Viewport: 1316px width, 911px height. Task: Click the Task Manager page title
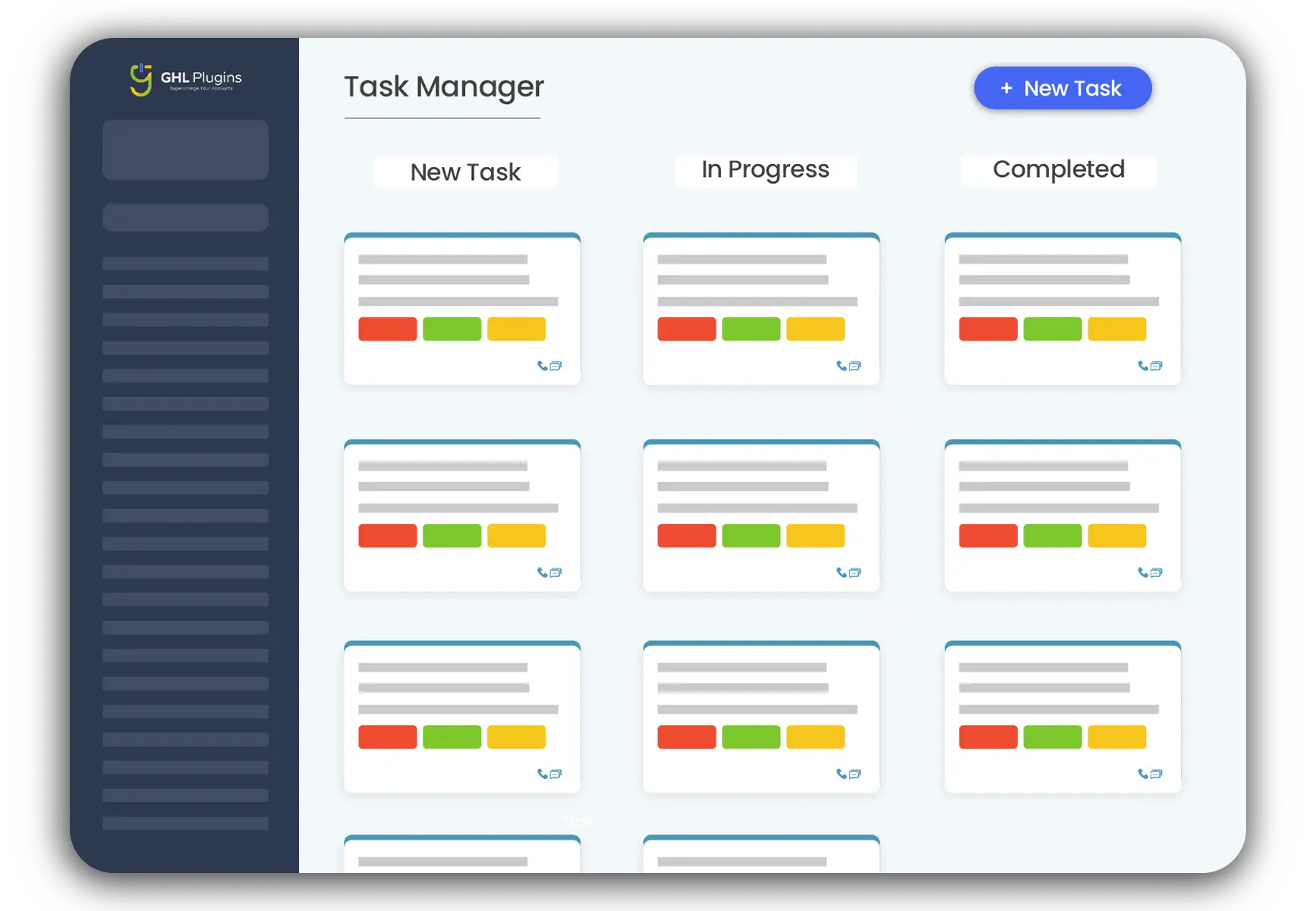click(x=444, y=87)
